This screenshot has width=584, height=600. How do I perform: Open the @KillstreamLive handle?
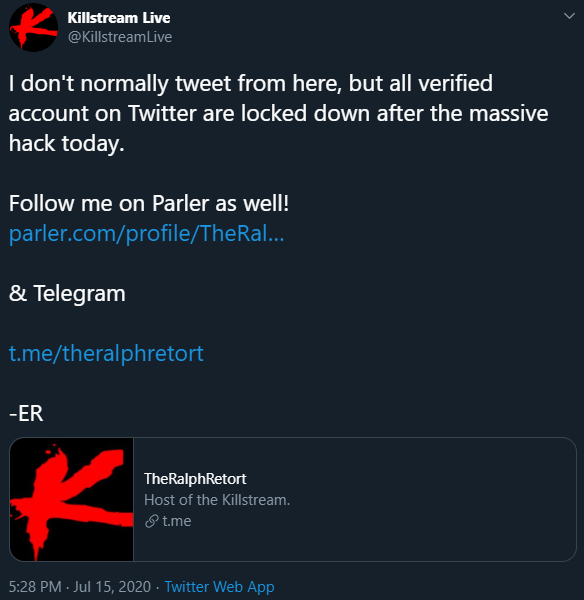[x=120, y=37]
